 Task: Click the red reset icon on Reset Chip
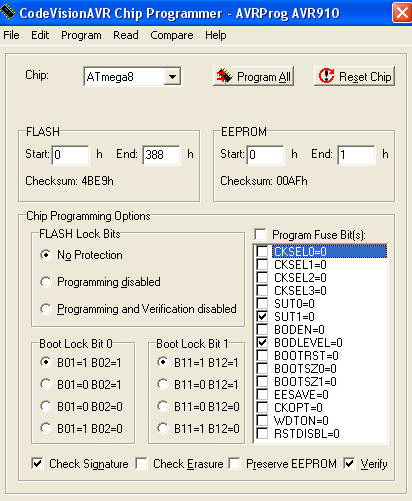click(326, 76)
